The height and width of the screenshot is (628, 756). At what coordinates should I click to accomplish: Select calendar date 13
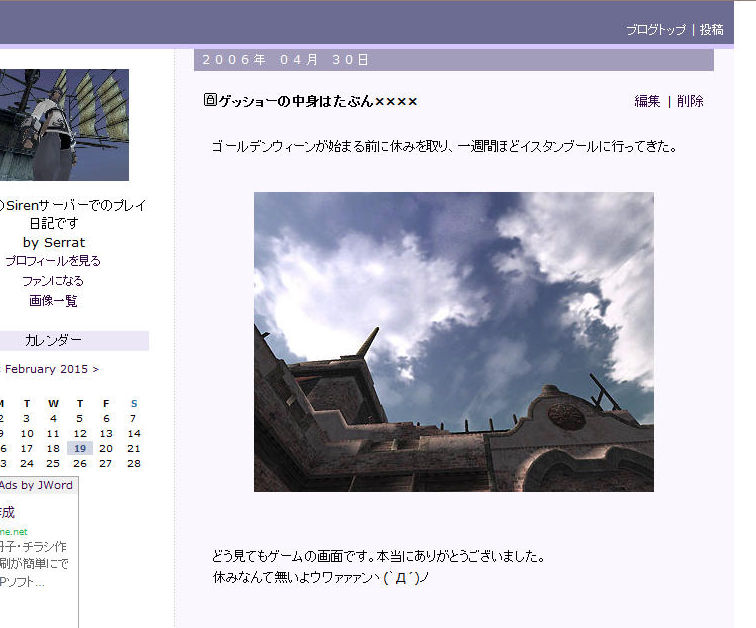106,434
